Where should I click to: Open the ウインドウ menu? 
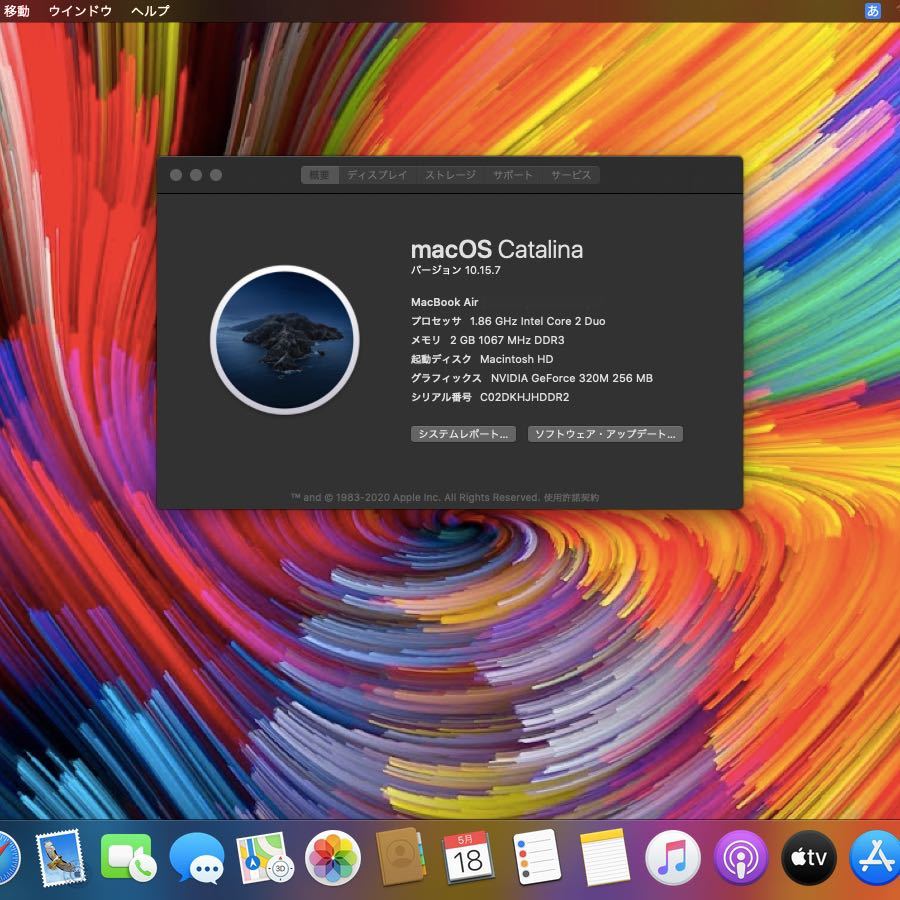tap(80, 11)
